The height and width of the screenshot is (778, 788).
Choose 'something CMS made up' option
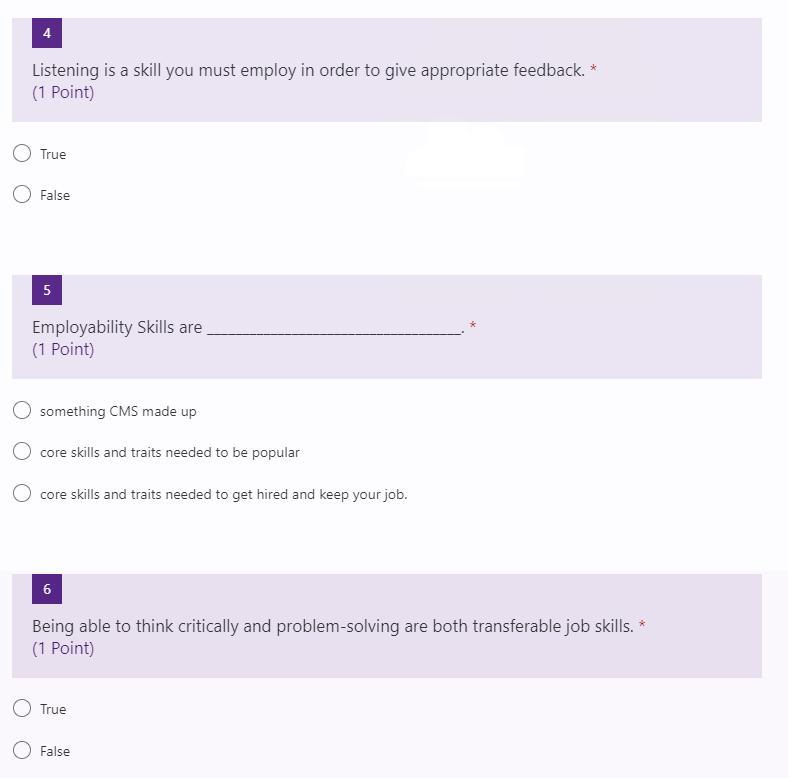22,410
